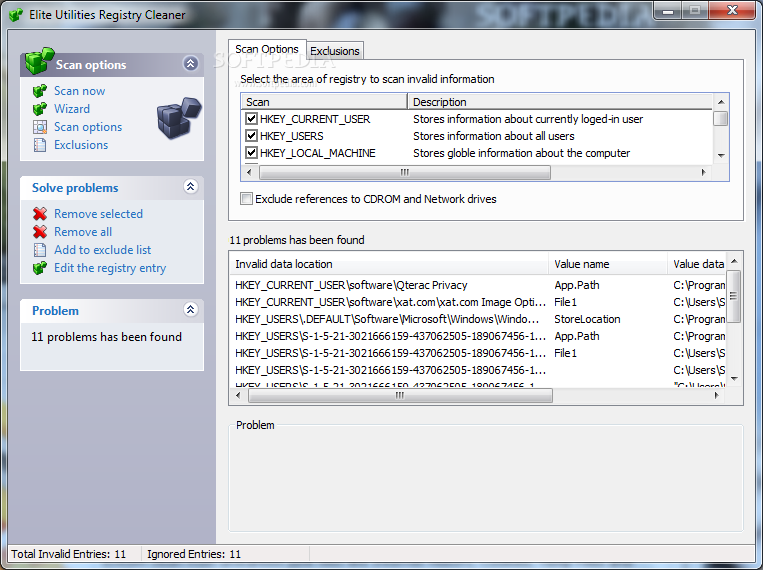This screenshot has height=570, width=763.
Task: Click the red X beside Remove all
Action: tap(40, 232)
